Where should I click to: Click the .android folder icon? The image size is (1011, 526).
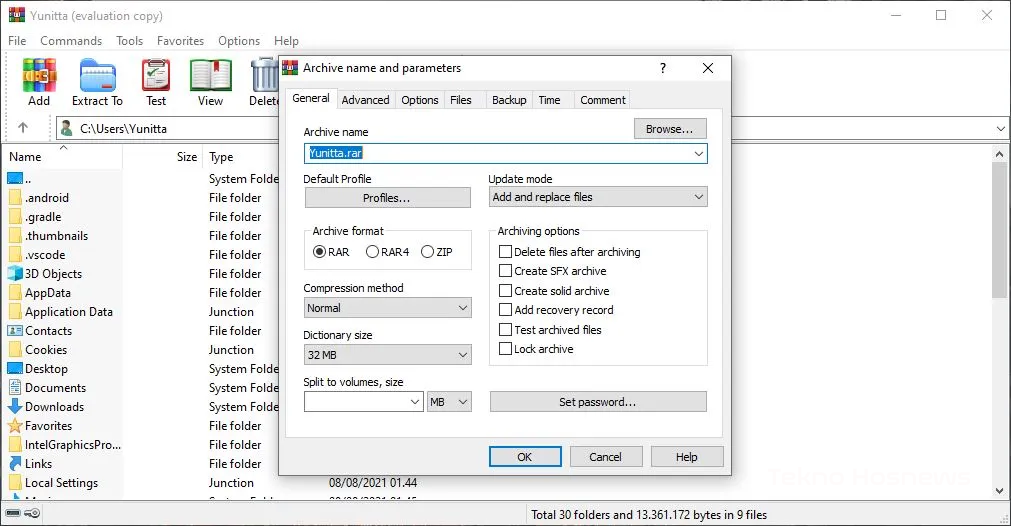pos(15,197)
